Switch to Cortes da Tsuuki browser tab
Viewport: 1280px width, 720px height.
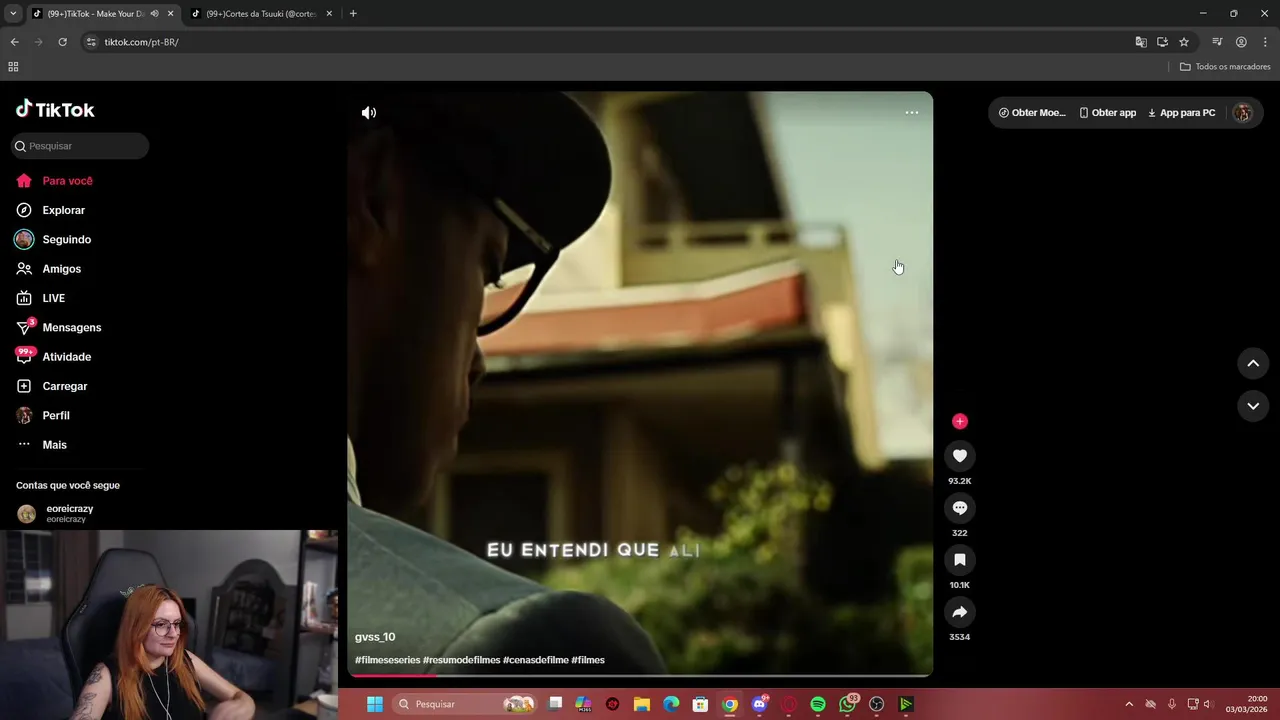[x=260, y=14]
